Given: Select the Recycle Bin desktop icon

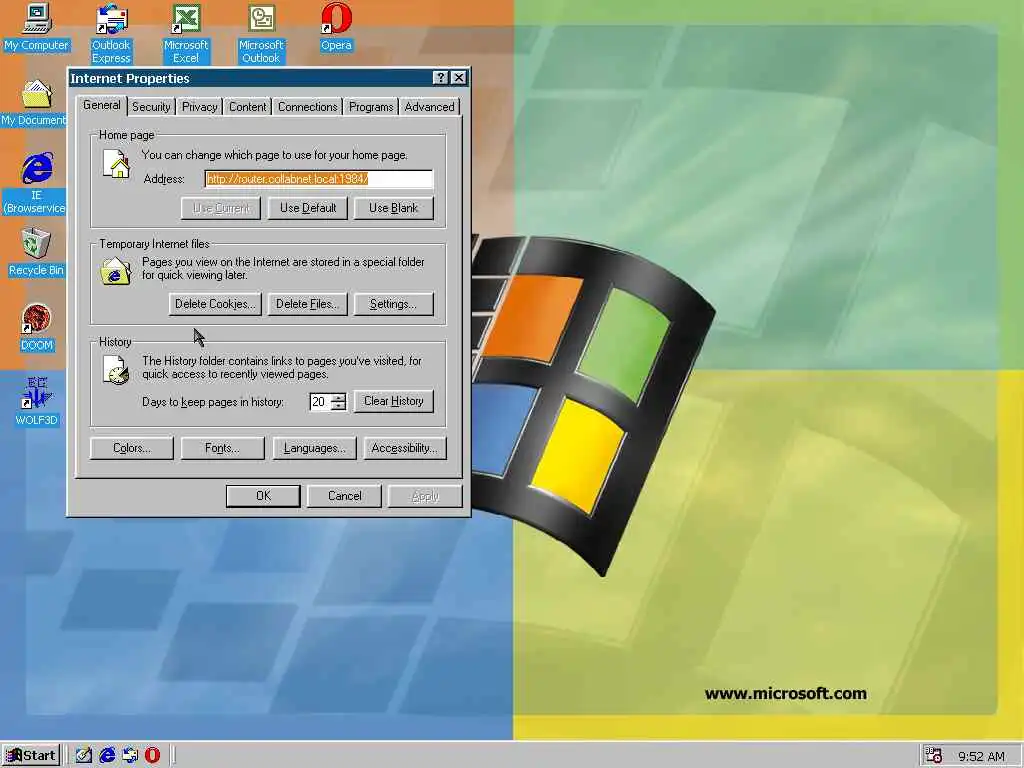Looking at the screenshot, I should click(36, 252).
